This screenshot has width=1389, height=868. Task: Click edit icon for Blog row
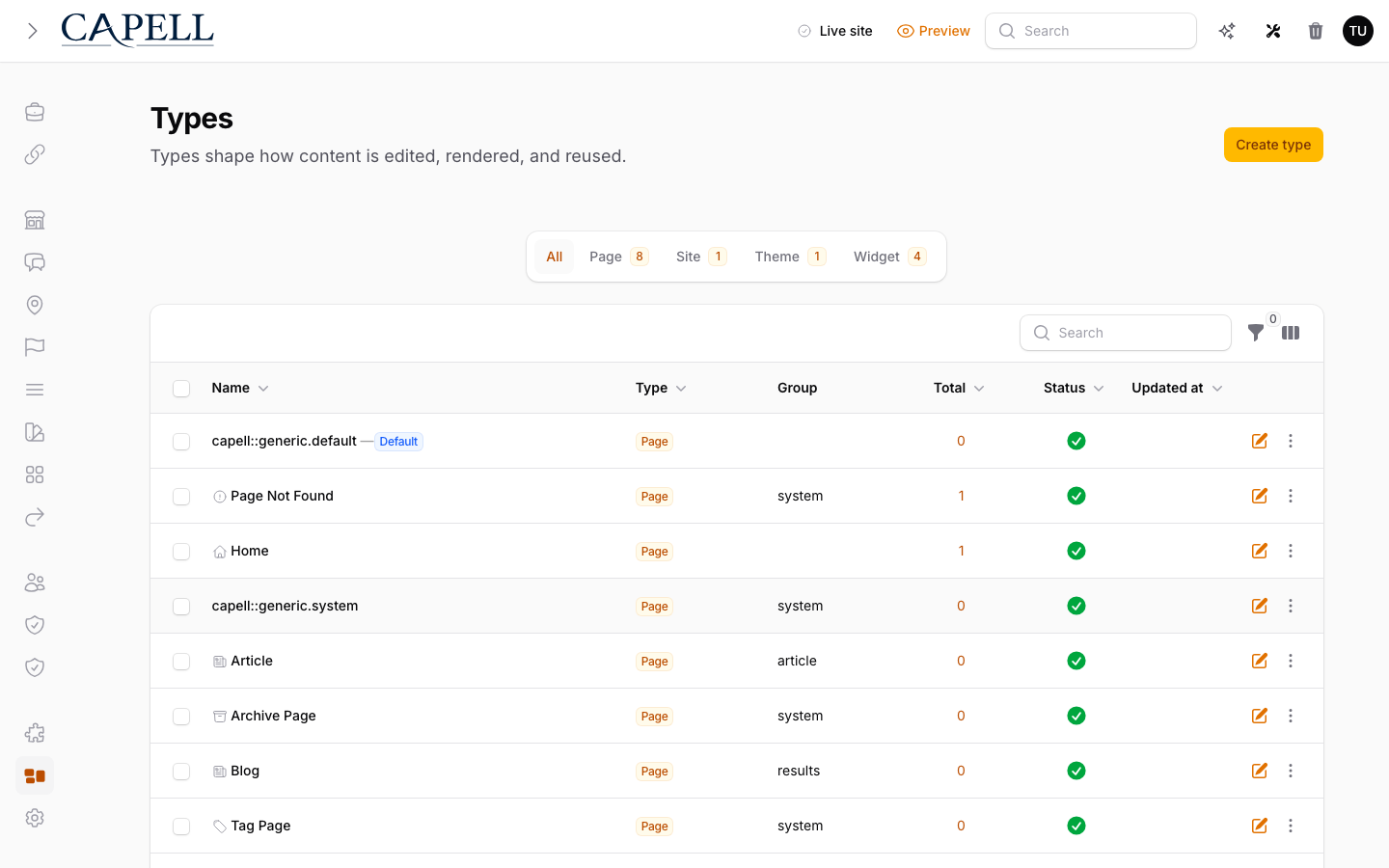(x=1260, y=771)
